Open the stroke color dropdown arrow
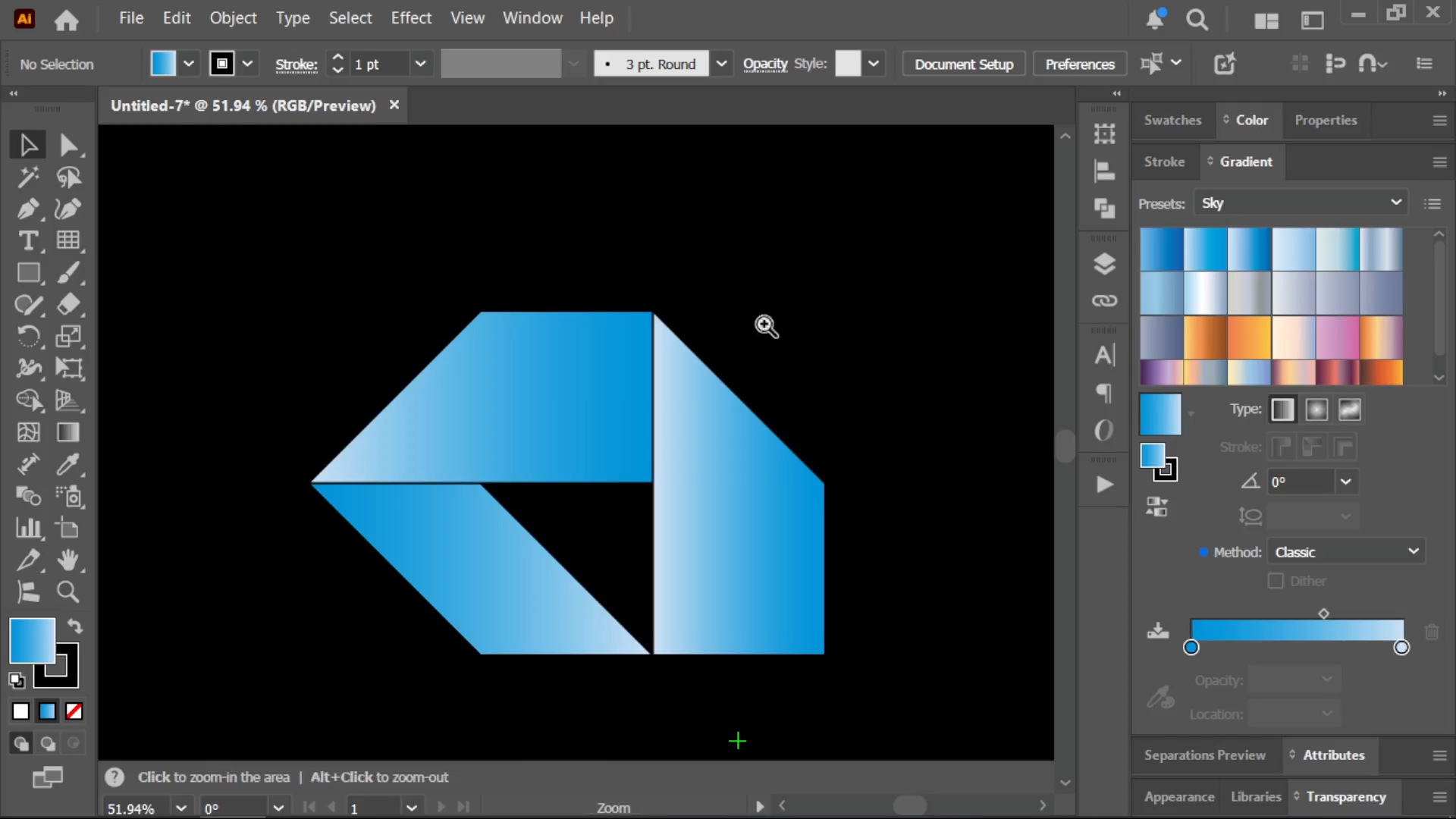The height and width of the screenshot is (819, 1456). coord(247,64)
